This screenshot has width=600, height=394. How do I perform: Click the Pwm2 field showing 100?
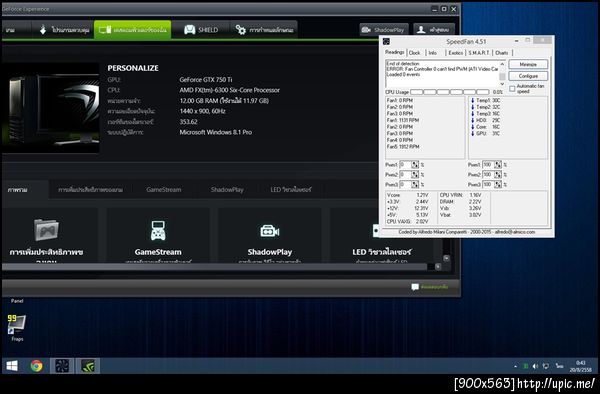click(488, 174)
